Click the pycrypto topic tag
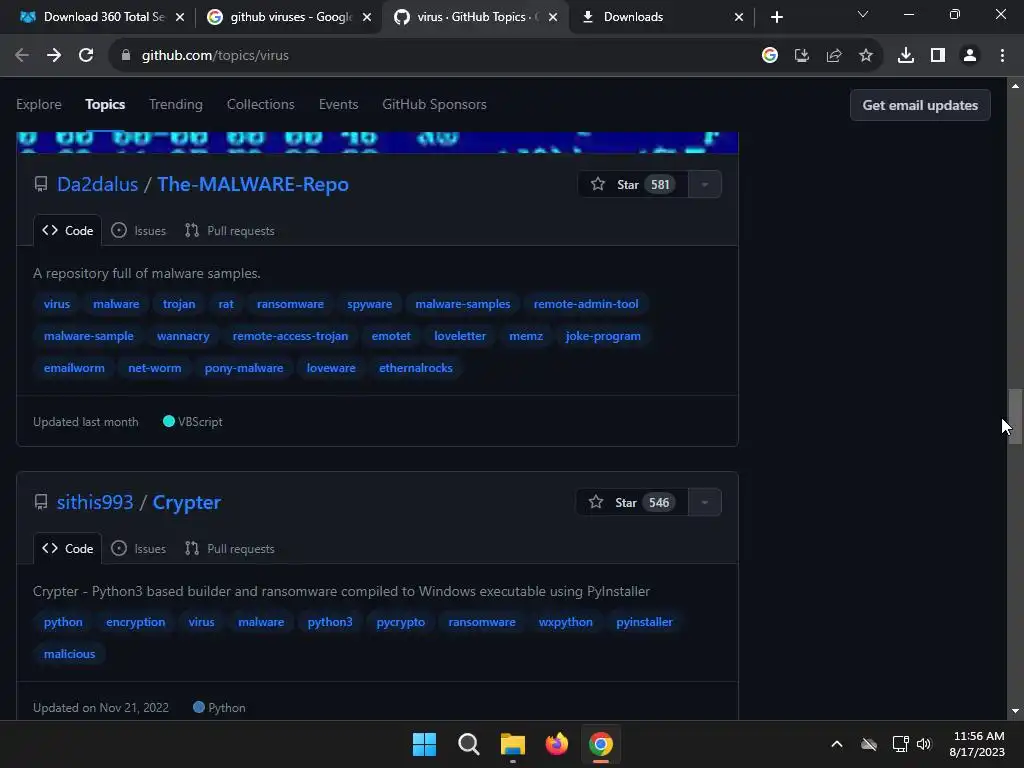 [x=400, y=622]
